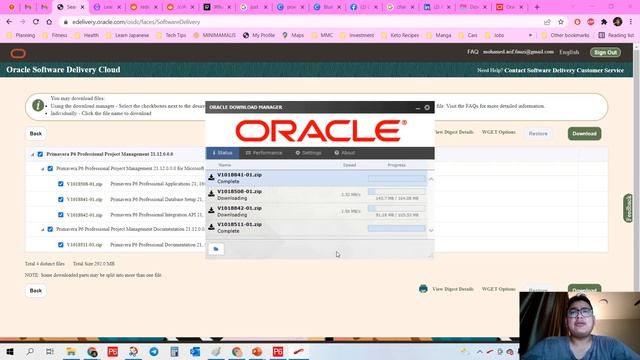Uncheck the V1018511-01.zip file checkbox

pyautogui.click(x=61, y=245)
